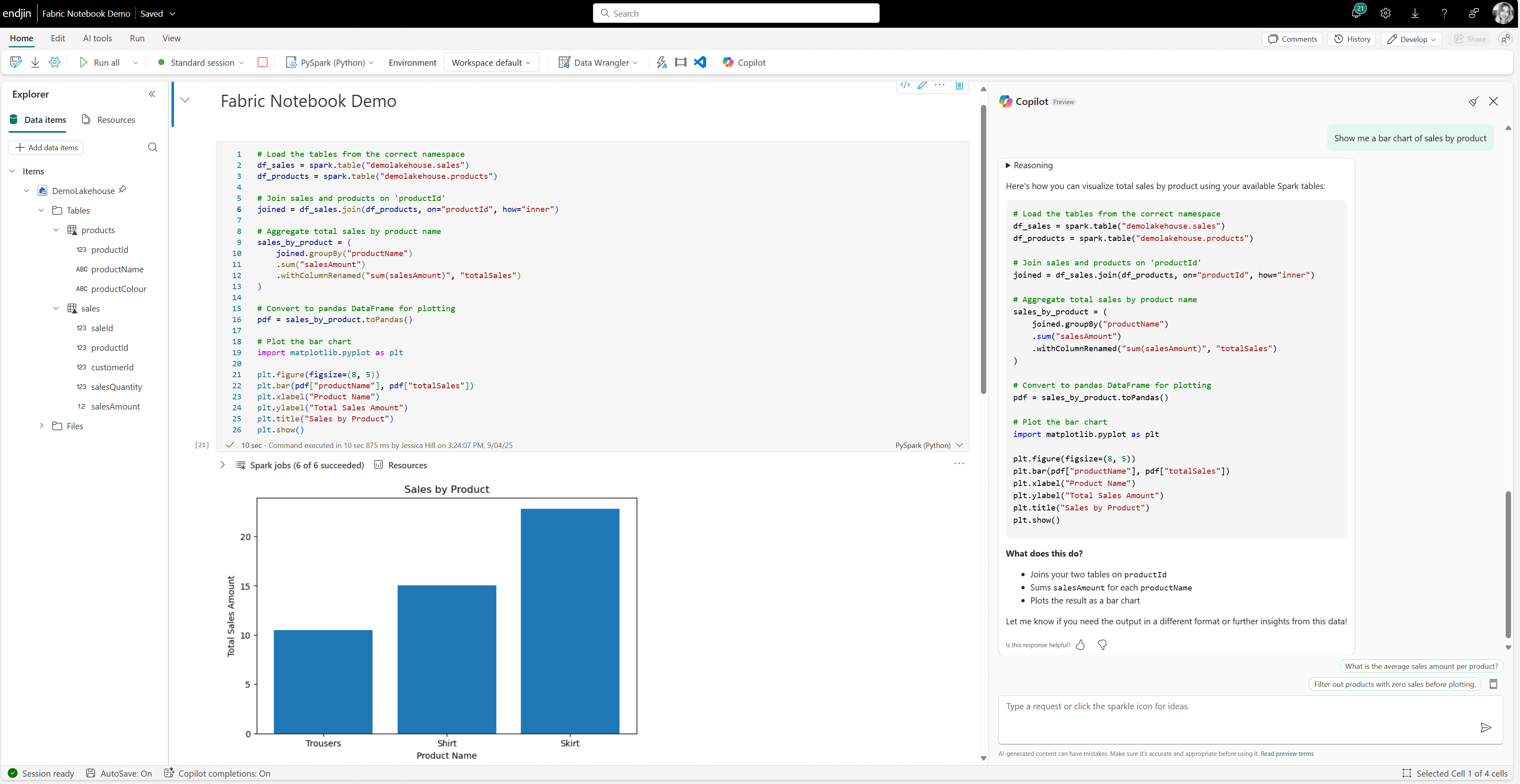Screen dimensions: 1520x784
Task: Click the notebook vertical scrollbar
Action: pos(983,248)
